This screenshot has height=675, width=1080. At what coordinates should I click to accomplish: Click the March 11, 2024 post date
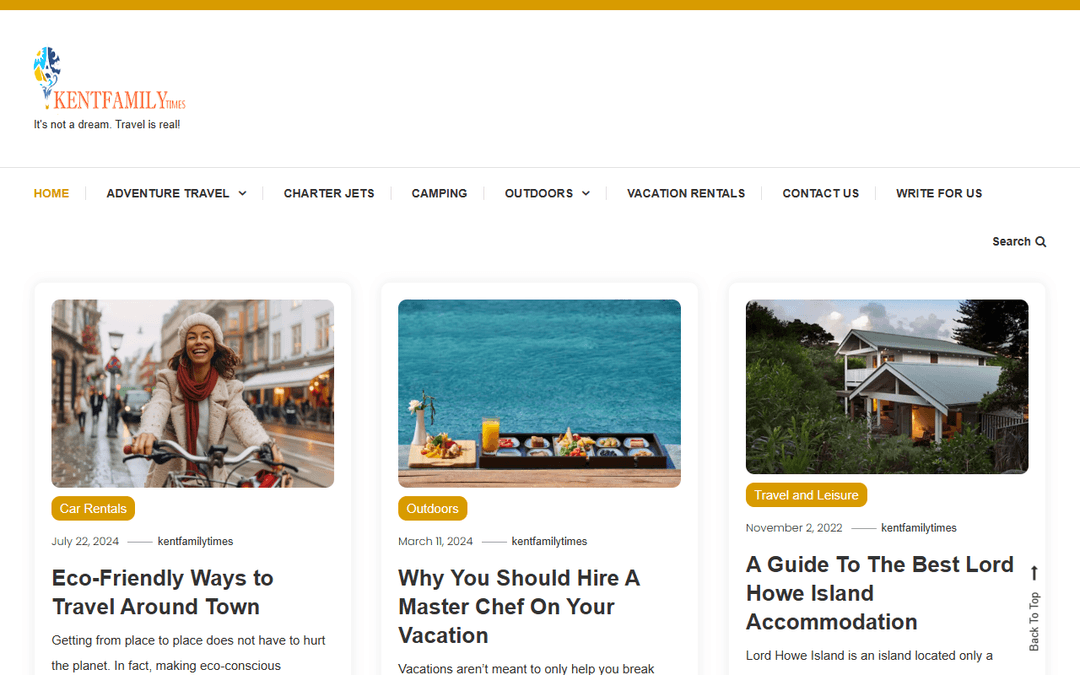pyautogui.click(x=435, y=541)
